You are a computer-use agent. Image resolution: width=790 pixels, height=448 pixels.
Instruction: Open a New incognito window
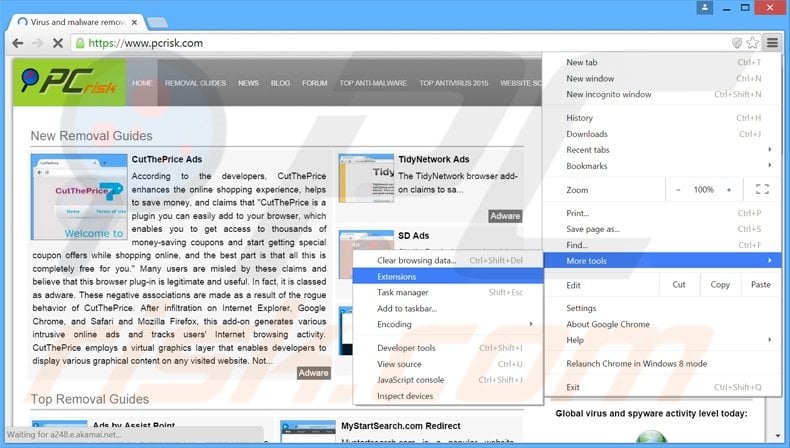663,94
